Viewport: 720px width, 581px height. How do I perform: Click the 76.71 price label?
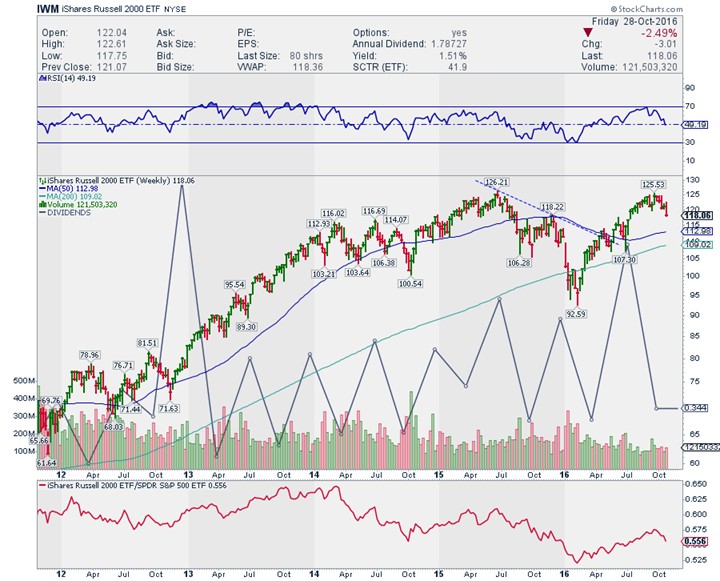pos(123,366)
